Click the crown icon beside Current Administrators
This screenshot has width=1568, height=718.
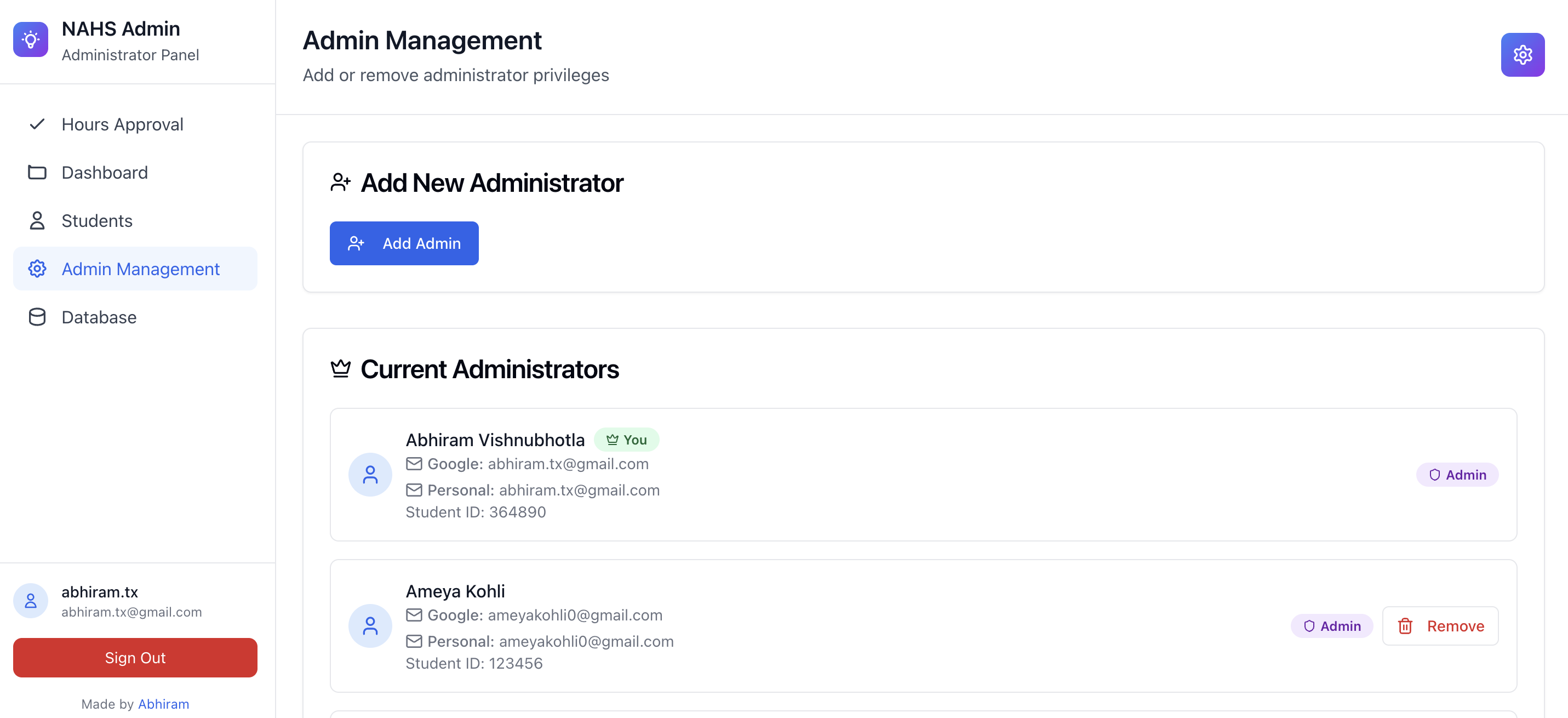(341, 368)
